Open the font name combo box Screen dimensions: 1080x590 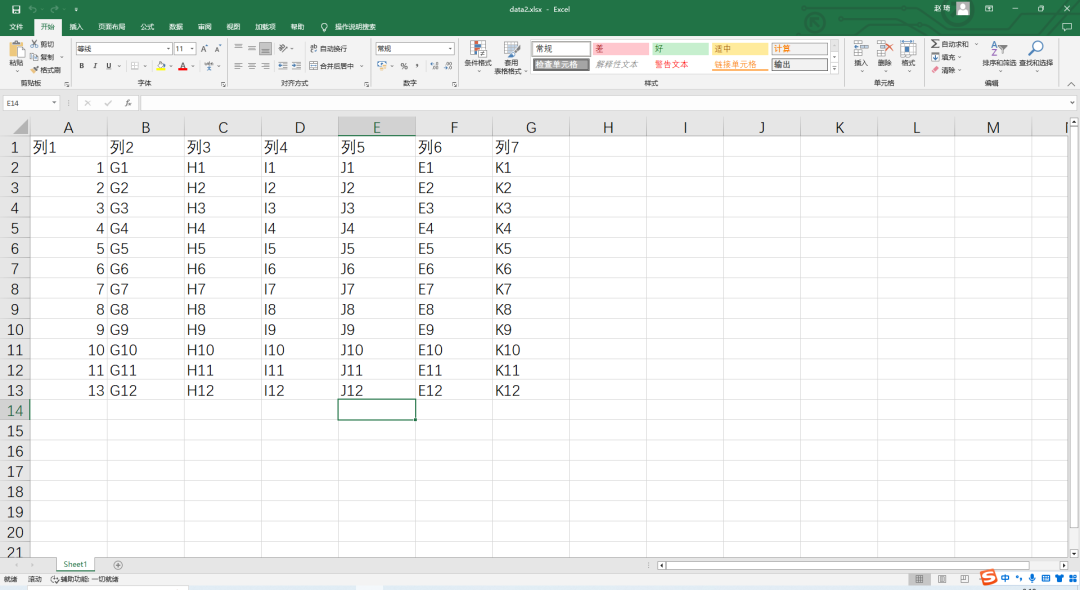(124, 49)
